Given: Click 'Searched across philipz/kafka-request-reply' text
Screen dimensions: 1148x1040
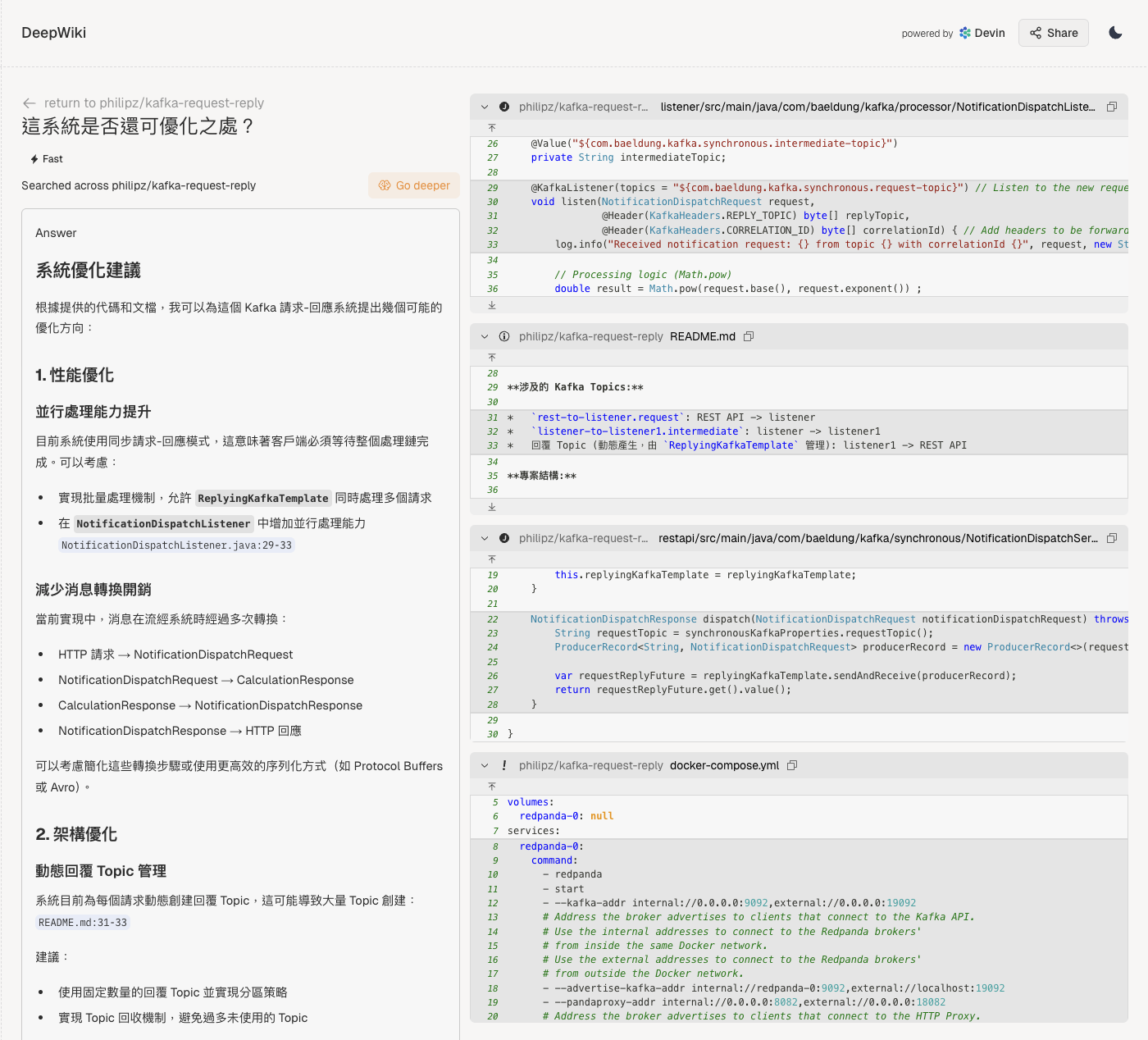Looking at the screenshot, I should coord(139,185).
